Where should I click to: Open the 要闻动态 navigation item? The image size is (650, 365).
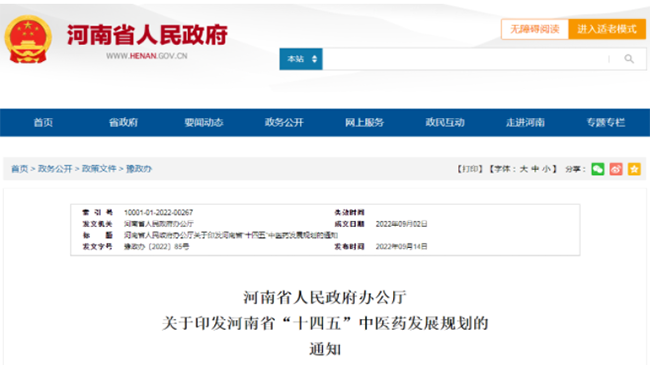[x=204, y=122]
